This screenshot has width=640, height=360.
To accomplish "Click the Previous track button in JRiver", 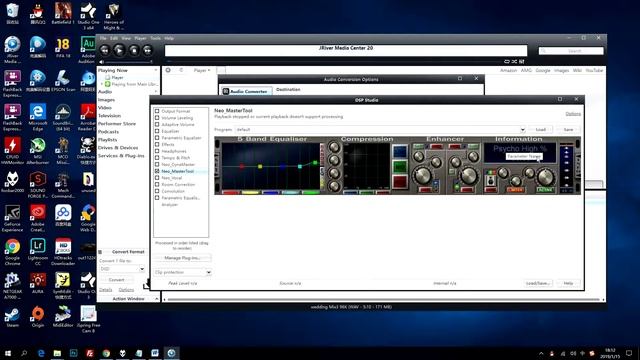I will coord(104,50).
